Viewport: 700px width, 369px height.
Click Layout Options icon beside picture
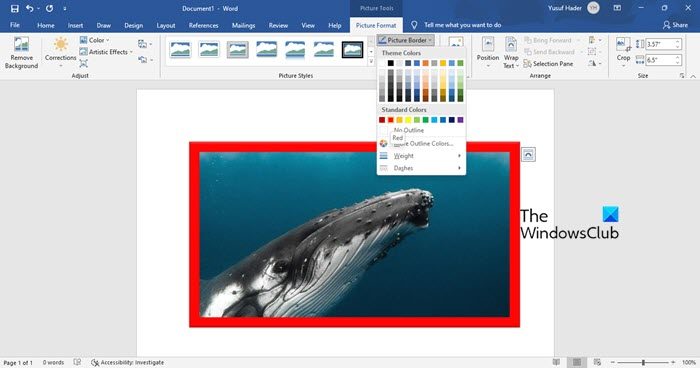528,155
